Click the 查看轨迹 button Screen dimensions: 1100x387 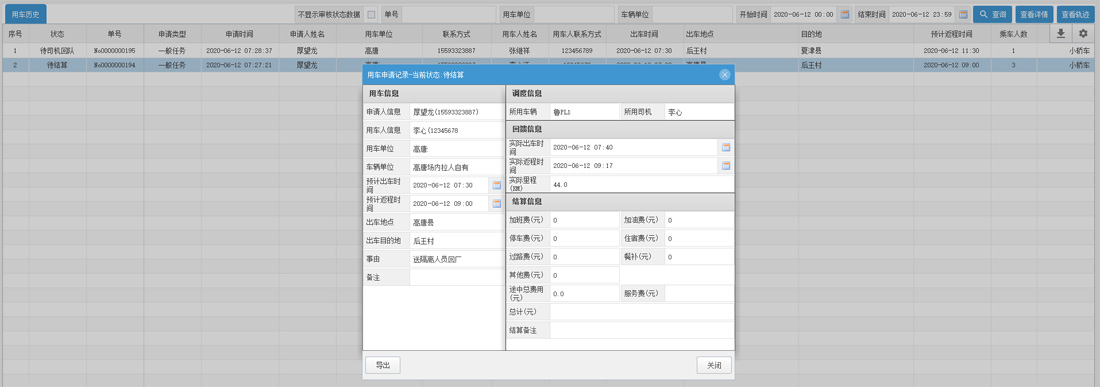[x=1075, y=14]
